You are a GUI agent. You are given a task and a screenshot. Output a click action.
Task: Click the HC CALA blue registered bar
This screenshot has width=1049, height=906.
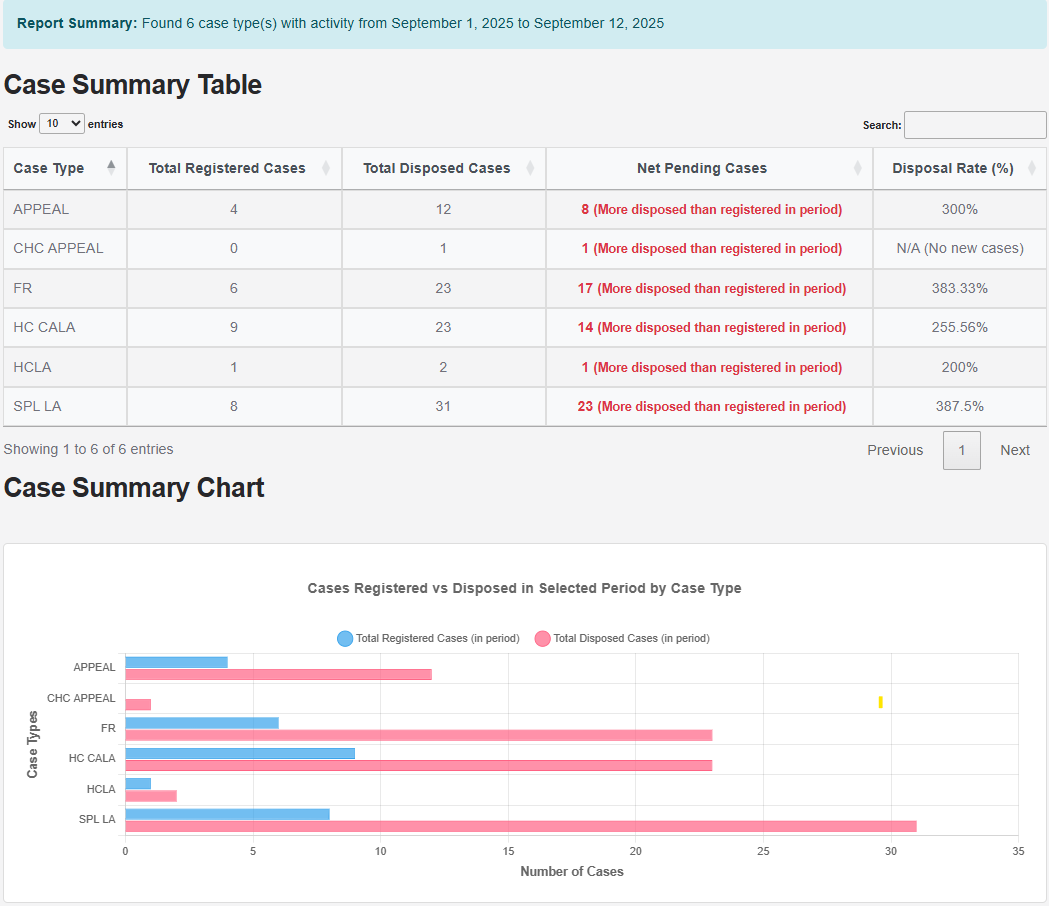pyautogui.click(x=240, y=753)
